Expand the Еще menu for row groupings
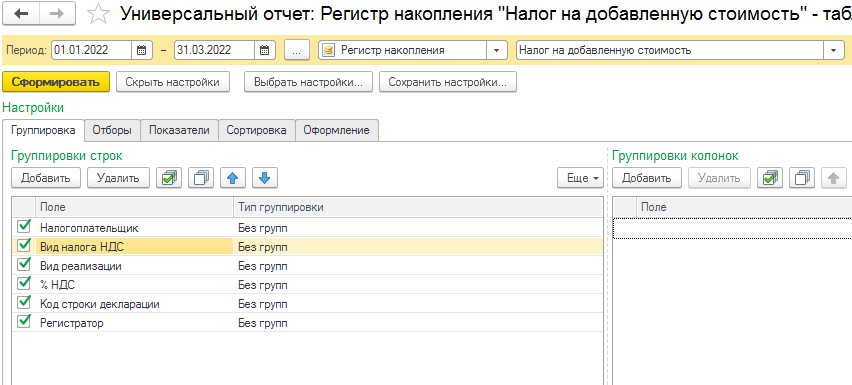The width and height of the screenshot is (852, 385). coord(580,178)
